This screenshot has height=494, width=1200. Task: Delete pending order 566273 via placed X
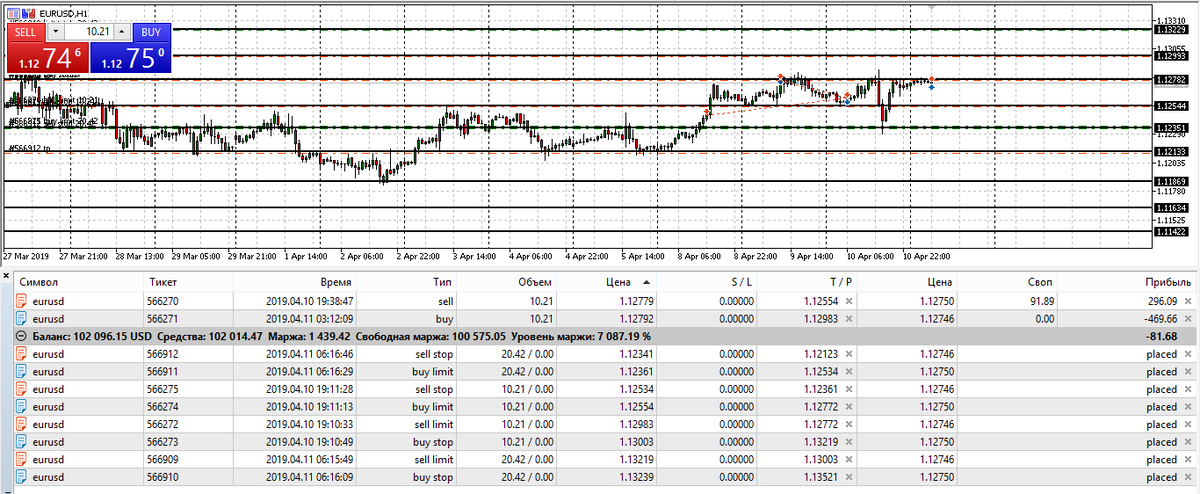coord(1187,442)
